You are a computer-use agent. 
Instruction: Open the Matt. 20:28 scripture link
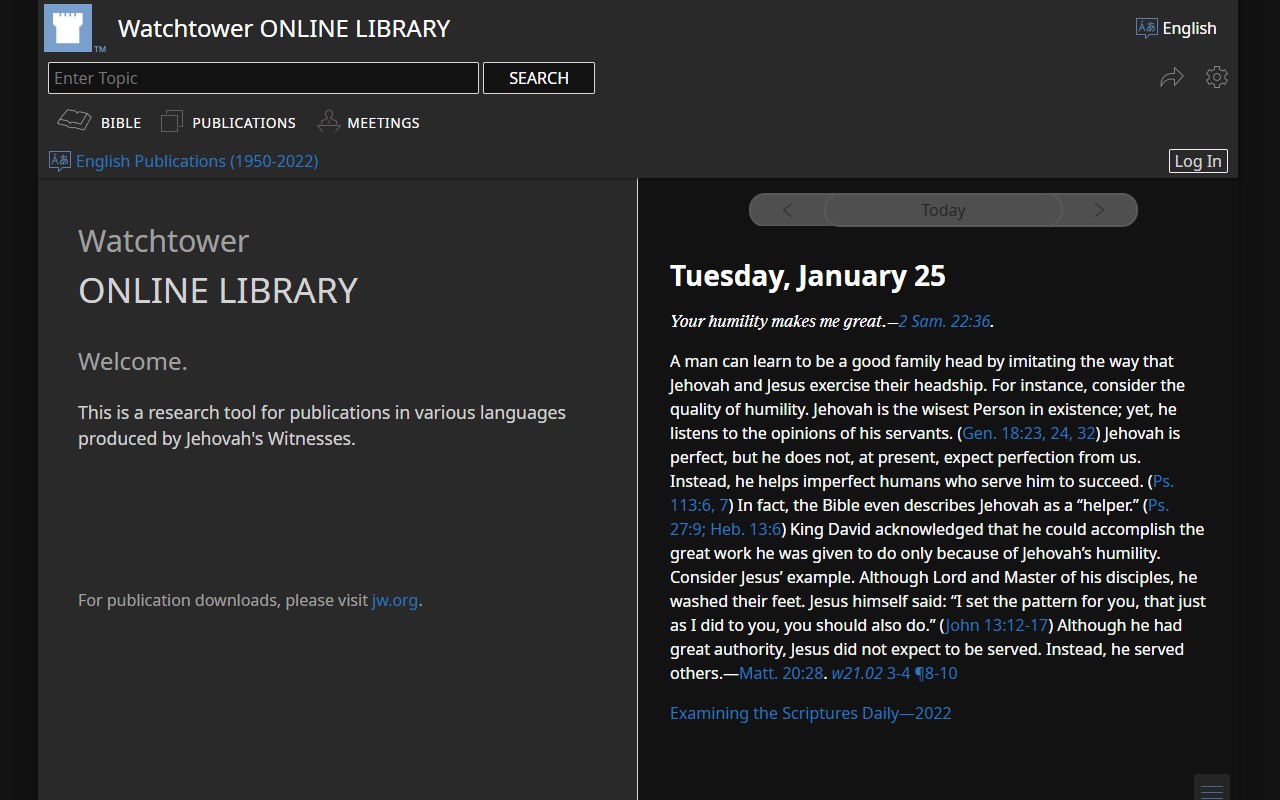click(x=781, y=673)
